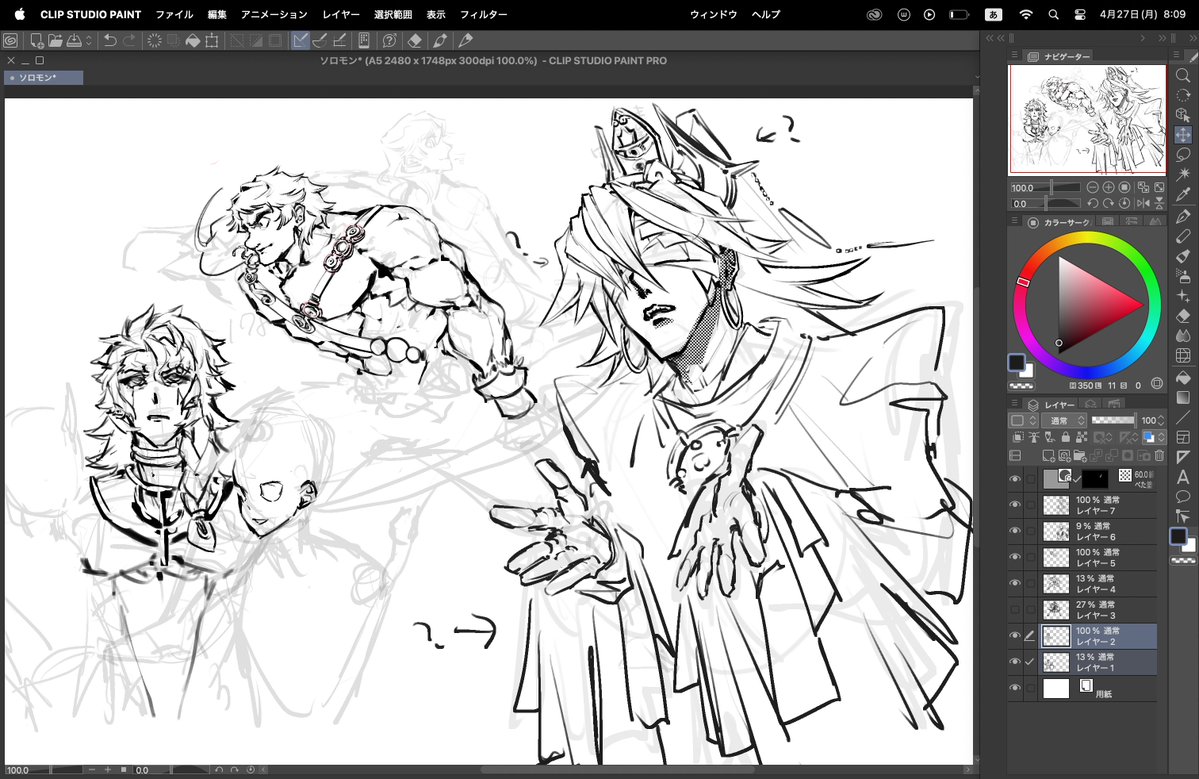Select レイヤー 4 in the layer list
This screenshot has height=779, width=1199.
tap(1099, 583)
